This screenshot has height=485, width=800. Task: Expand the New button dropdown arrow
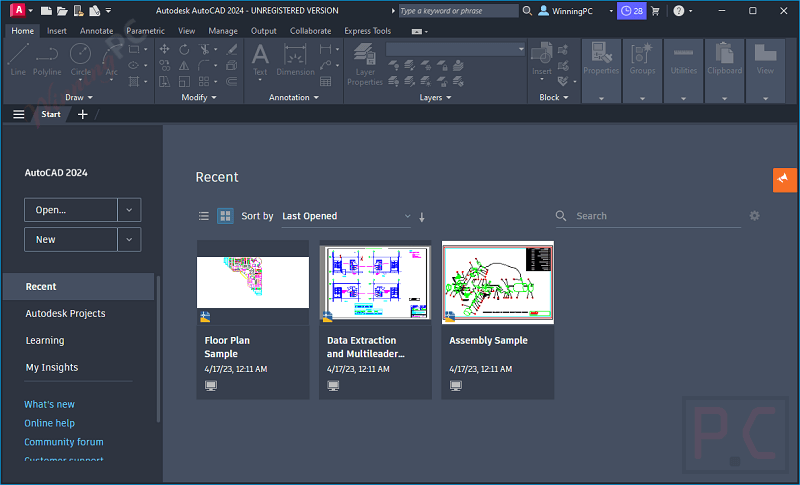pyautogui.click(x=129, y=239)
